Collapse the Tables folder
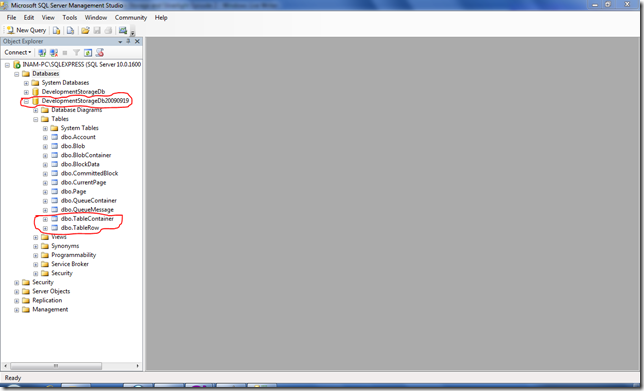 pyautogui.click(x=36, y=120)
